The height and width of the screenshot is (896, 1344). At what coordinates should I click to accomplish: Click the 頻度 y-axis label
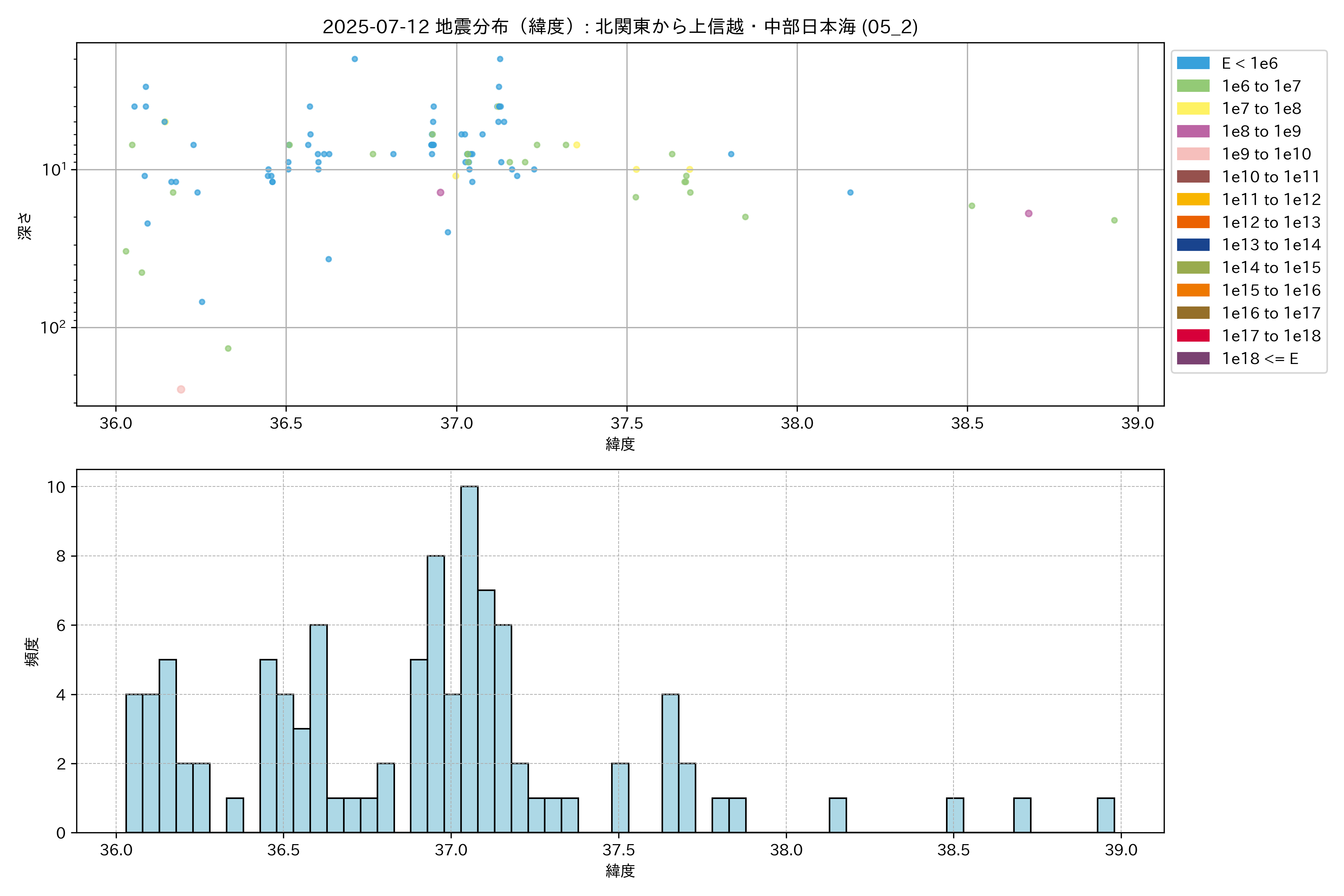click(32, 651)
